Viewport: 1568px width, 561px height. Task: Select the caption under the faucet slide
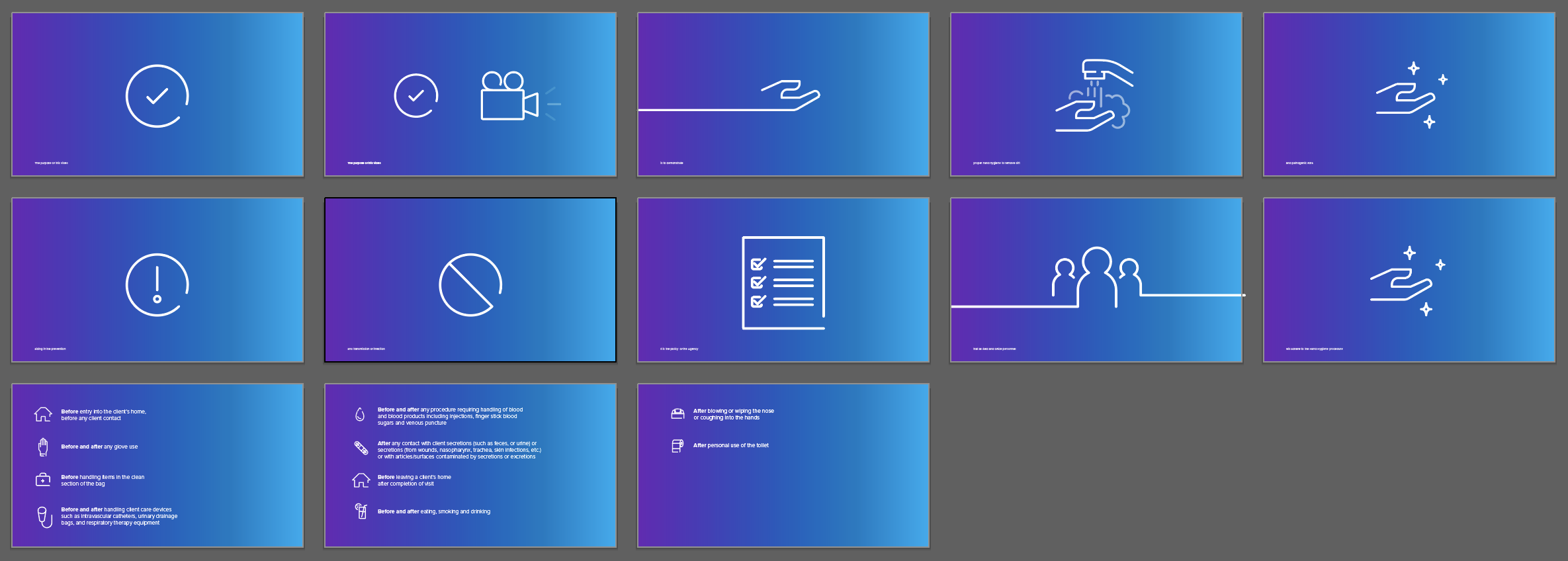[x=996, y=163]
